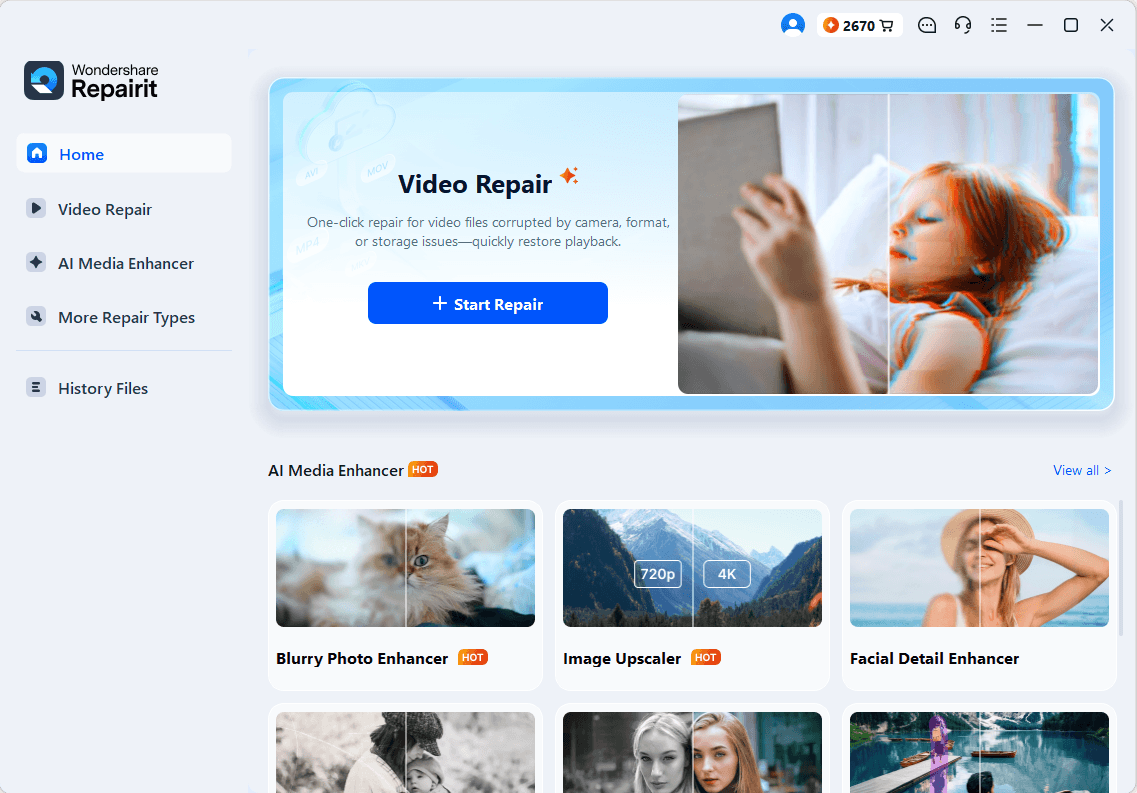Screen dimensions: 1137x793
Task: Click the Wondershare Repairit logo
Action: coord(91,80)
